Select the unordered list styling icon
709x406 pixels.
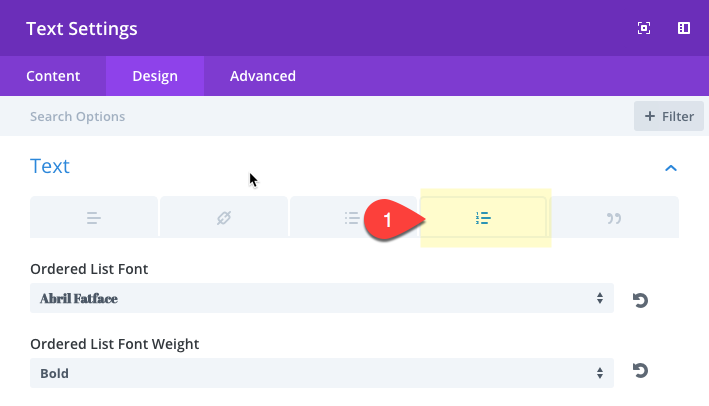click(x=350, y=217)
